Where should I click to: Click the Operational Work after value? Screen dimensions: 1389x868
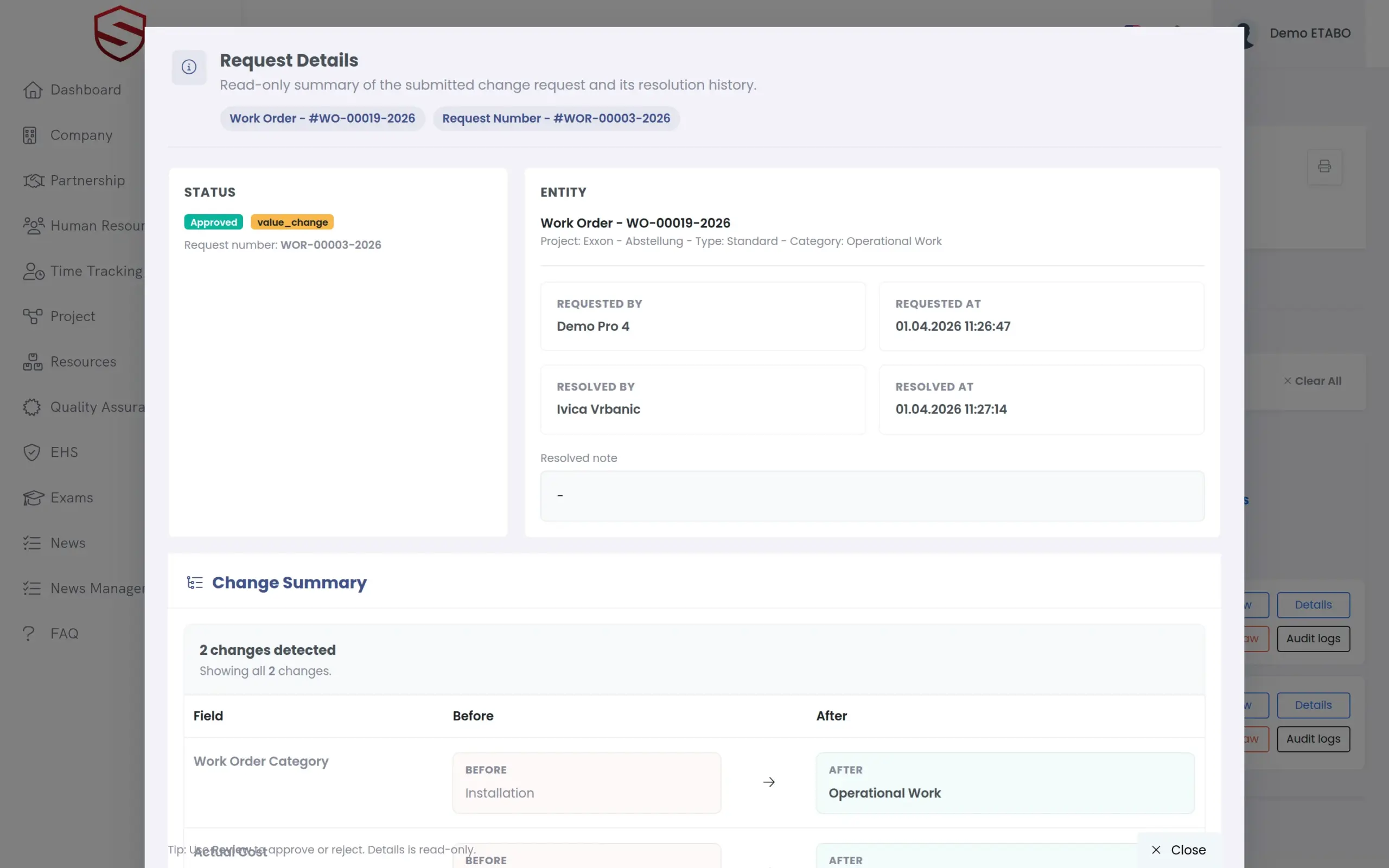pos(884,793)
